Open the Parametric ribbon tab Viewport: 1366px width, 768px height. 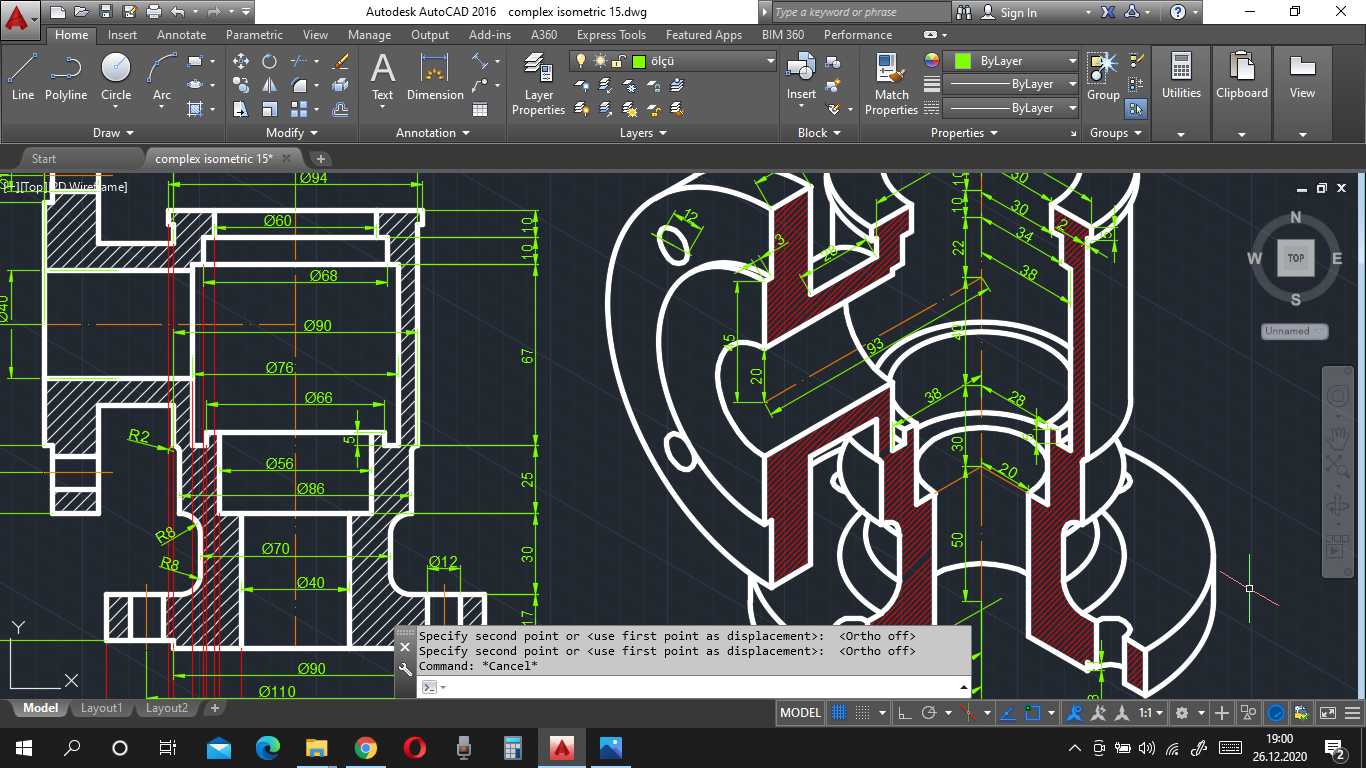(x=254, y=34)
